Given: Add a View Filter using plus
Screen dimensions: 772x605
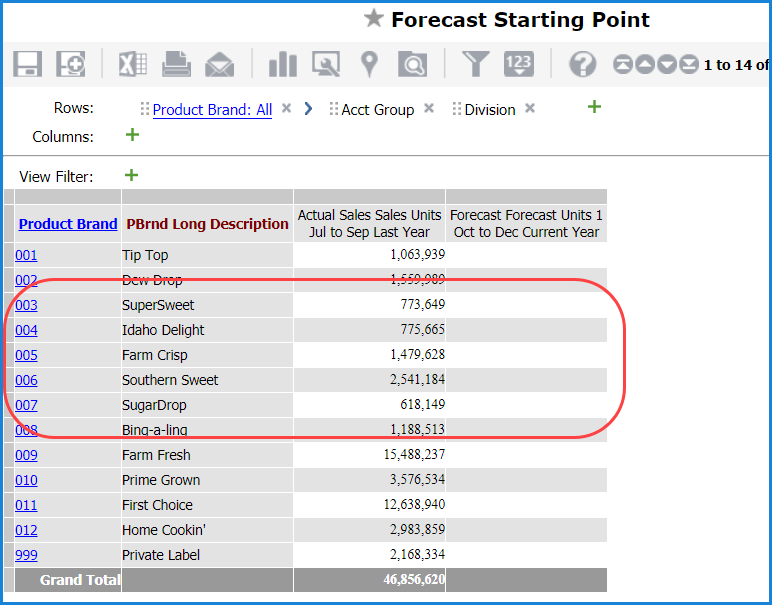Looking at the screenshot, I should tap(131, 176).
